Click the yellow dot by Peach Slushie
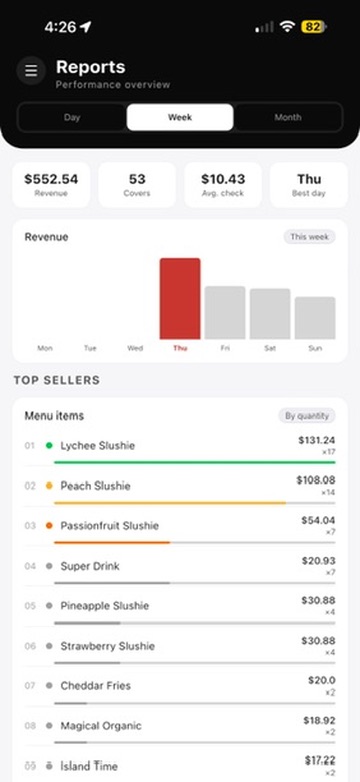360x782 pixels. (49, 486)
